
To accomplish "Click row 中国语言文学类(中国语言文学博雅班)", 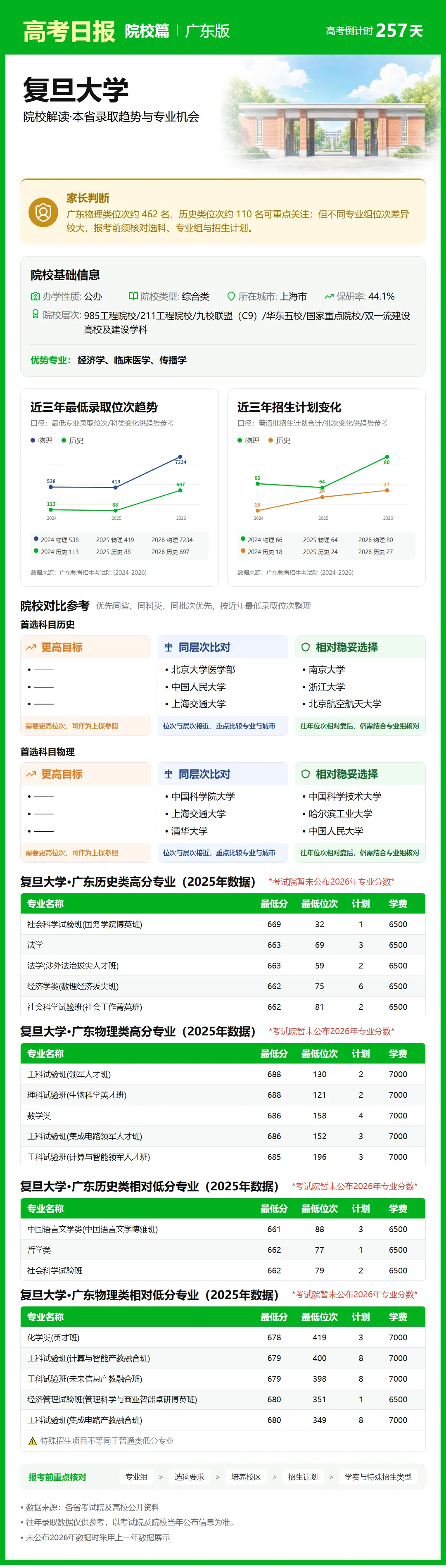I will 223,1229.
